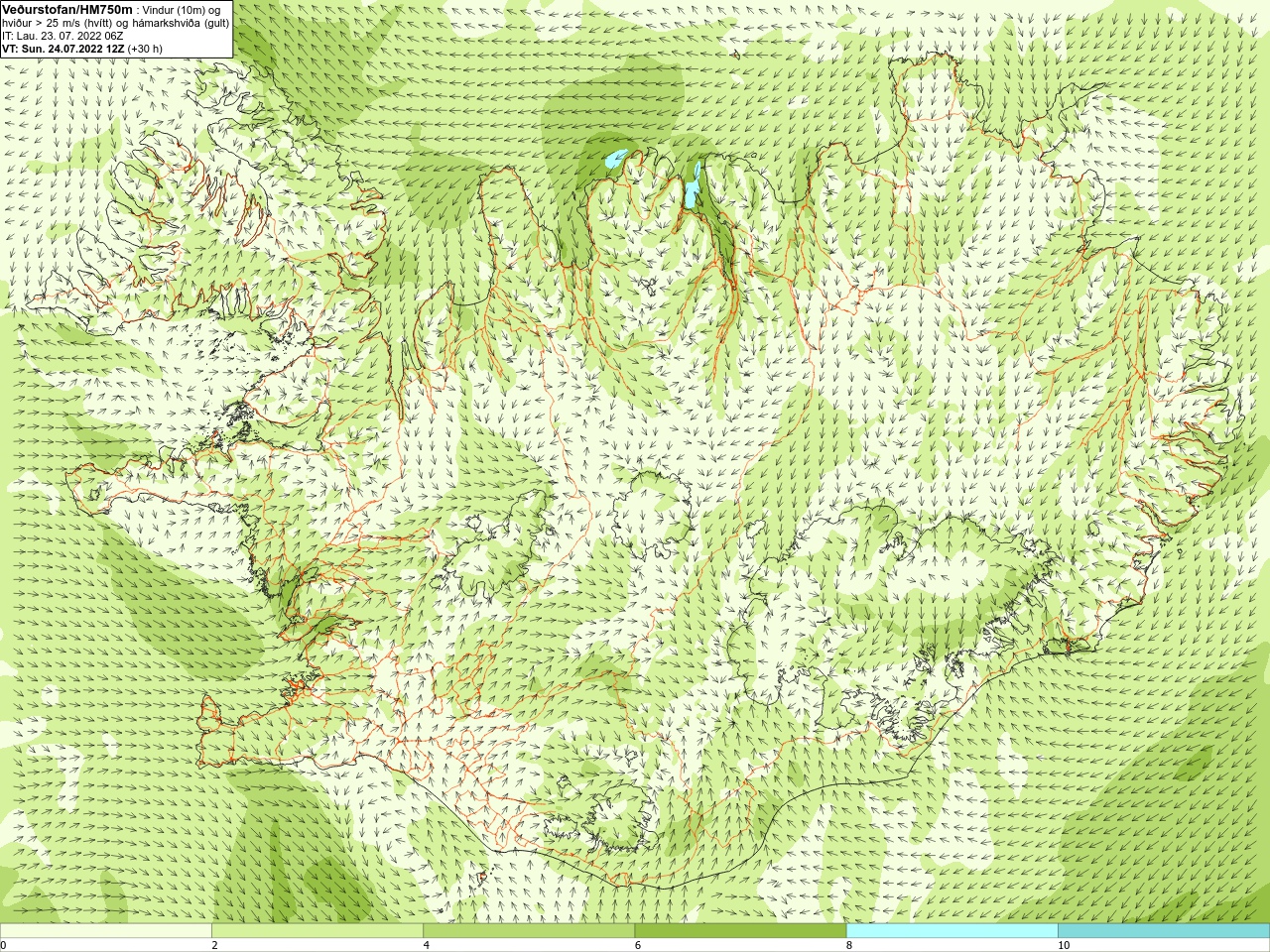Click the teal legend swatch above 10
1270x952 pixels.
[x=1164, y=931]
